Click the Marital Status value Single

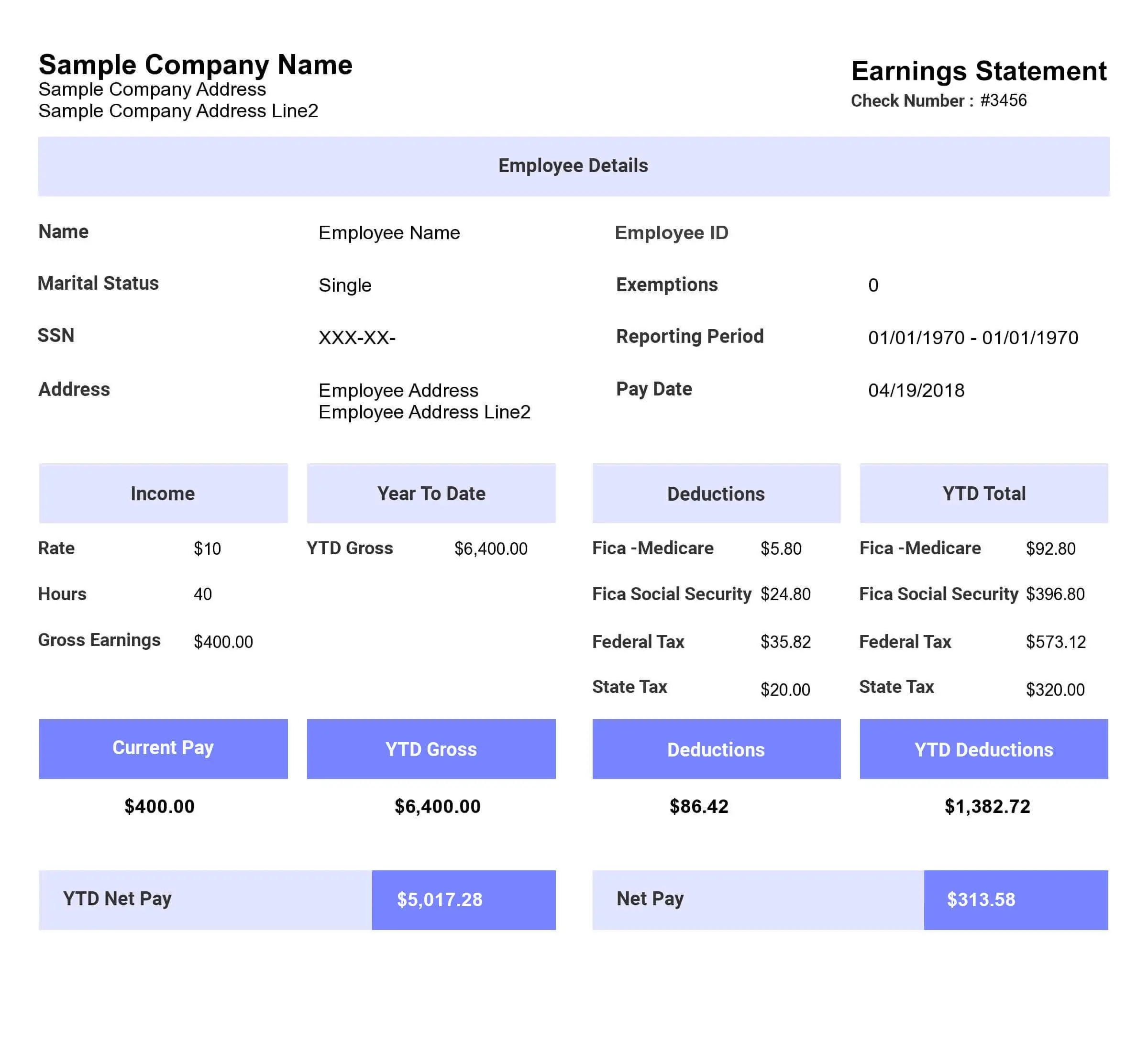tap(345, 285)
